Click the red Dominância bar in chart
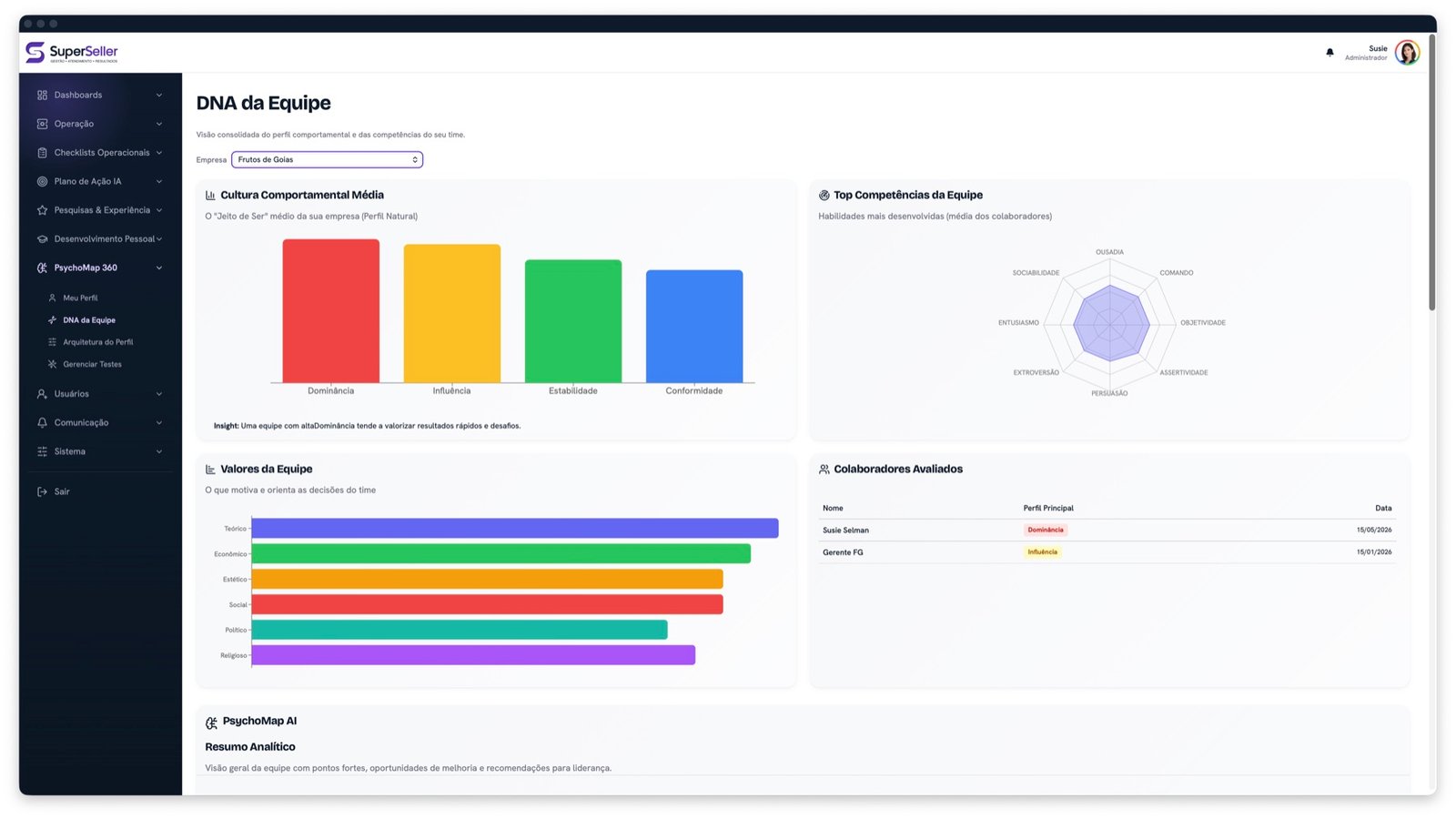 tap(330, 310)
